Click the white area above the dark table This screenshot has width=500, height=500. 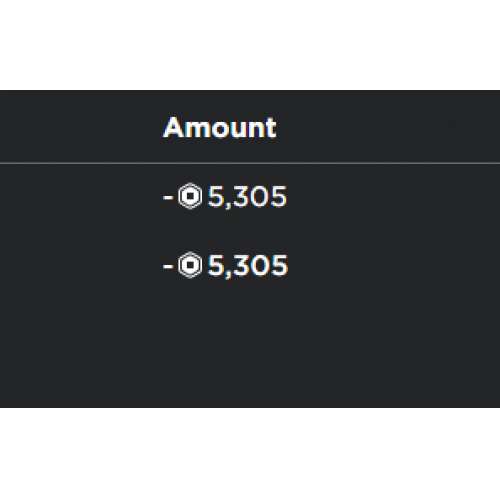[250, 45]
